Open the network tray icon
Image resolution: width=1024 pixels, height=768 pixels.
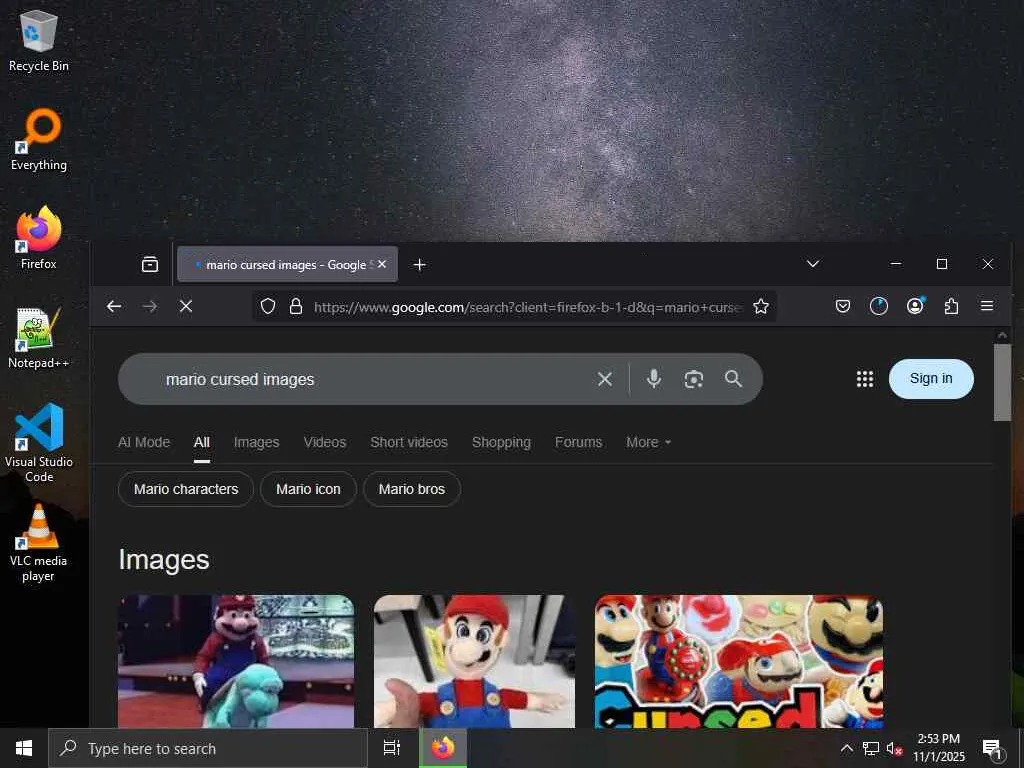click(x=871, y=748)
